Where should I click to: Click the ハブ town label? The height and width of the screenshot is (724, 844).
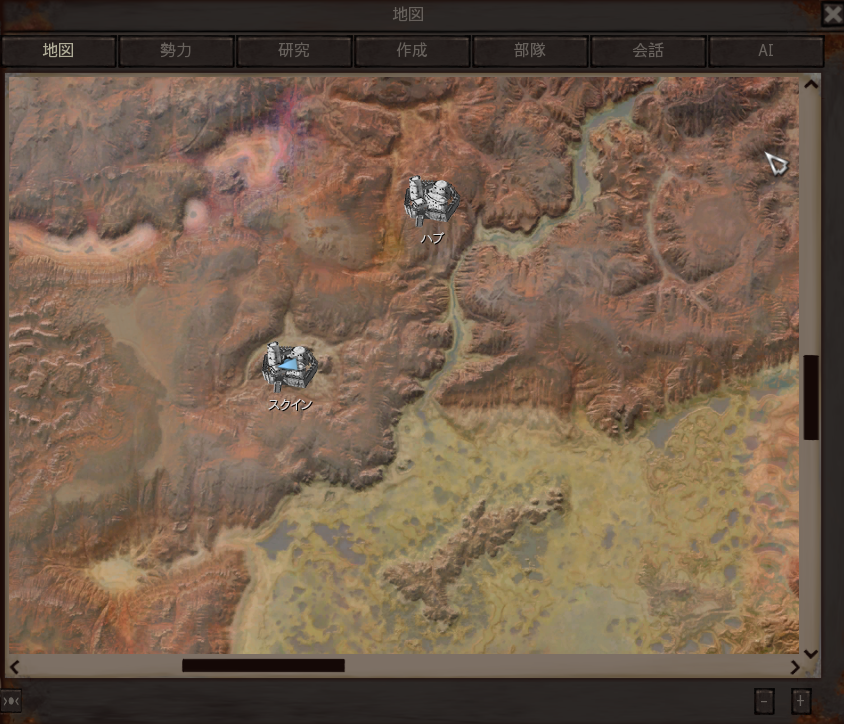432,238
